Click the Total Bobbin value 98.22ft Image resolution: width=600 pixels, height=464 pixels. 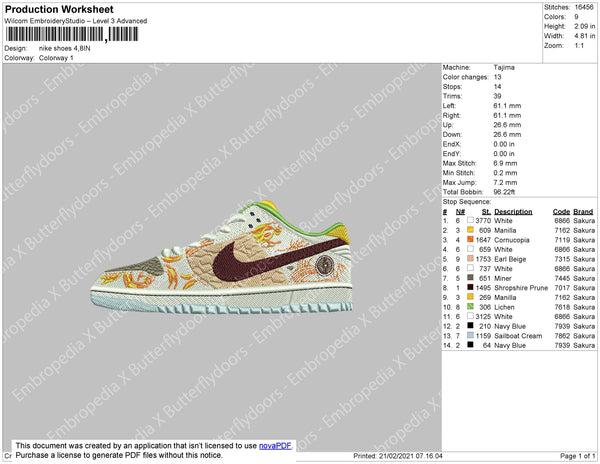(504, 192)
